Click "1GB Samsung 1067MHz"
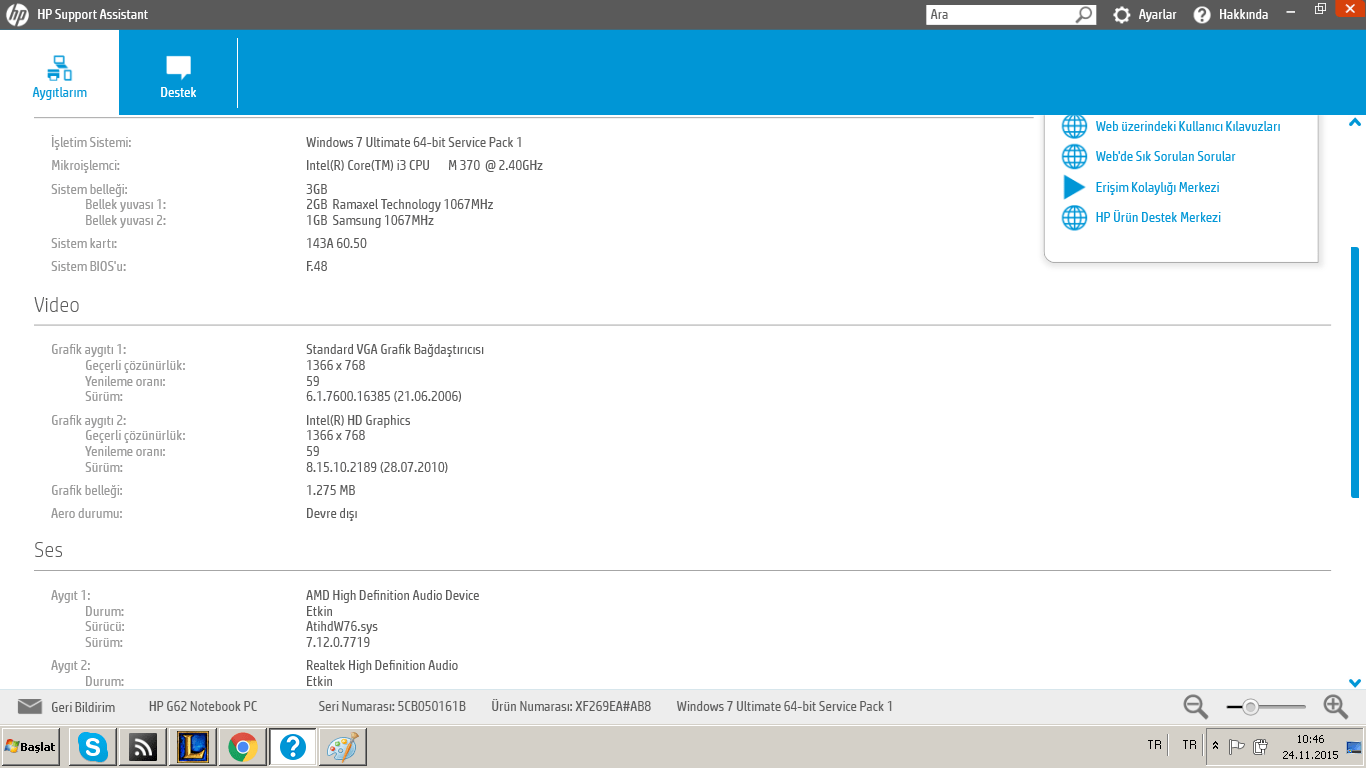1366x768 pixels. pos(370,221)
